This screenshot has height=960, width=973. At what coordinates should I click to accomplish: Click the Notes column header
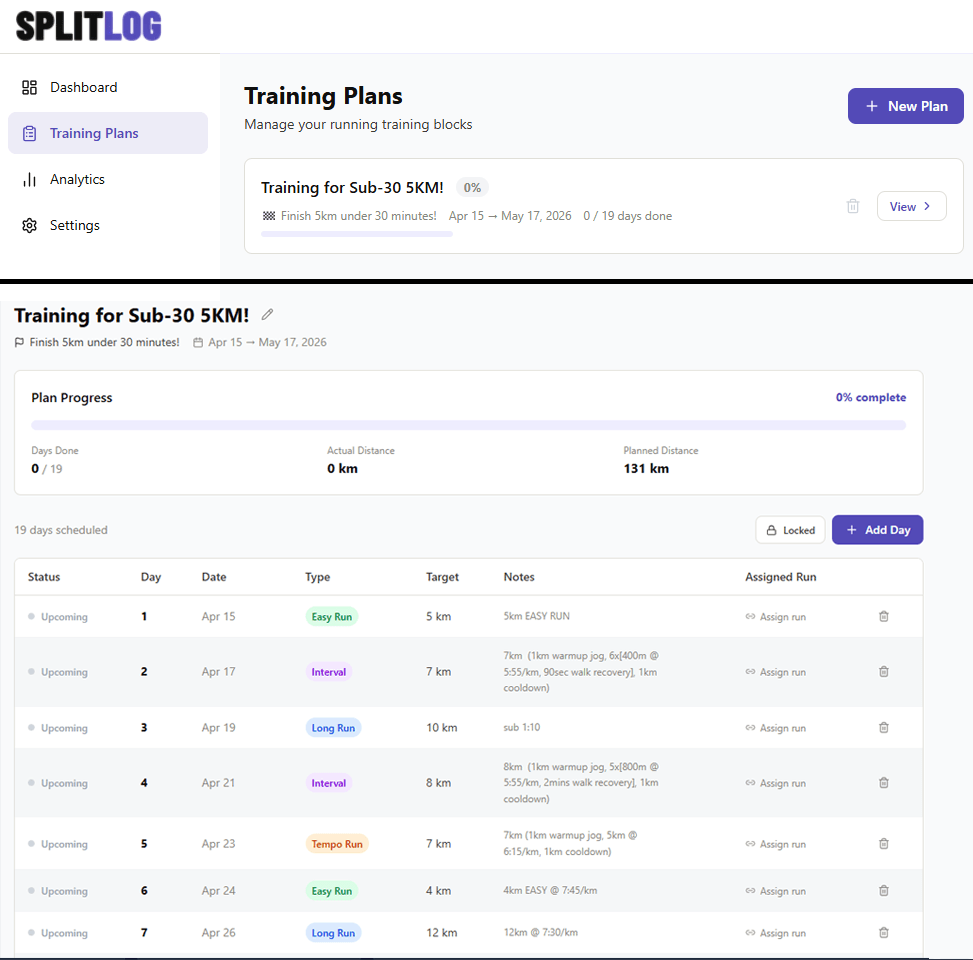pos(519,576)
